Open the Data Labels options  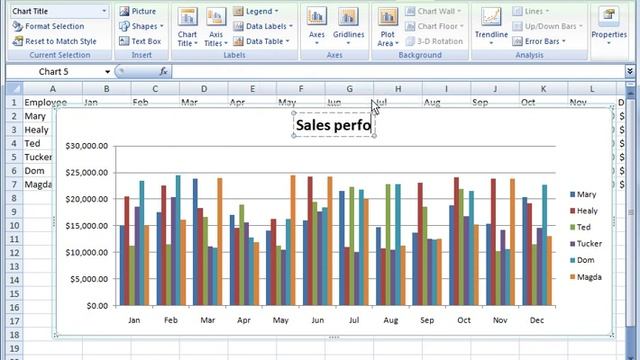click(x=263, y=26)
